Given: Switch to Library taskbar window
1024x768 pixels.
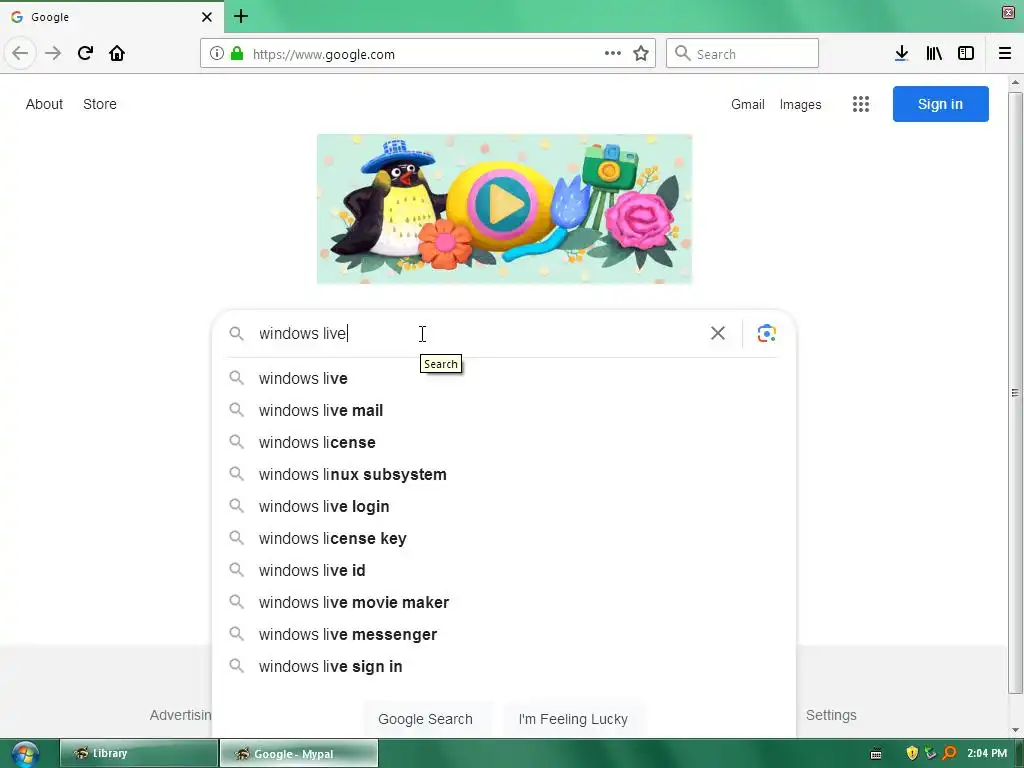Looking at the screenshot, I should pyautogui.click(x=138, y=753).
